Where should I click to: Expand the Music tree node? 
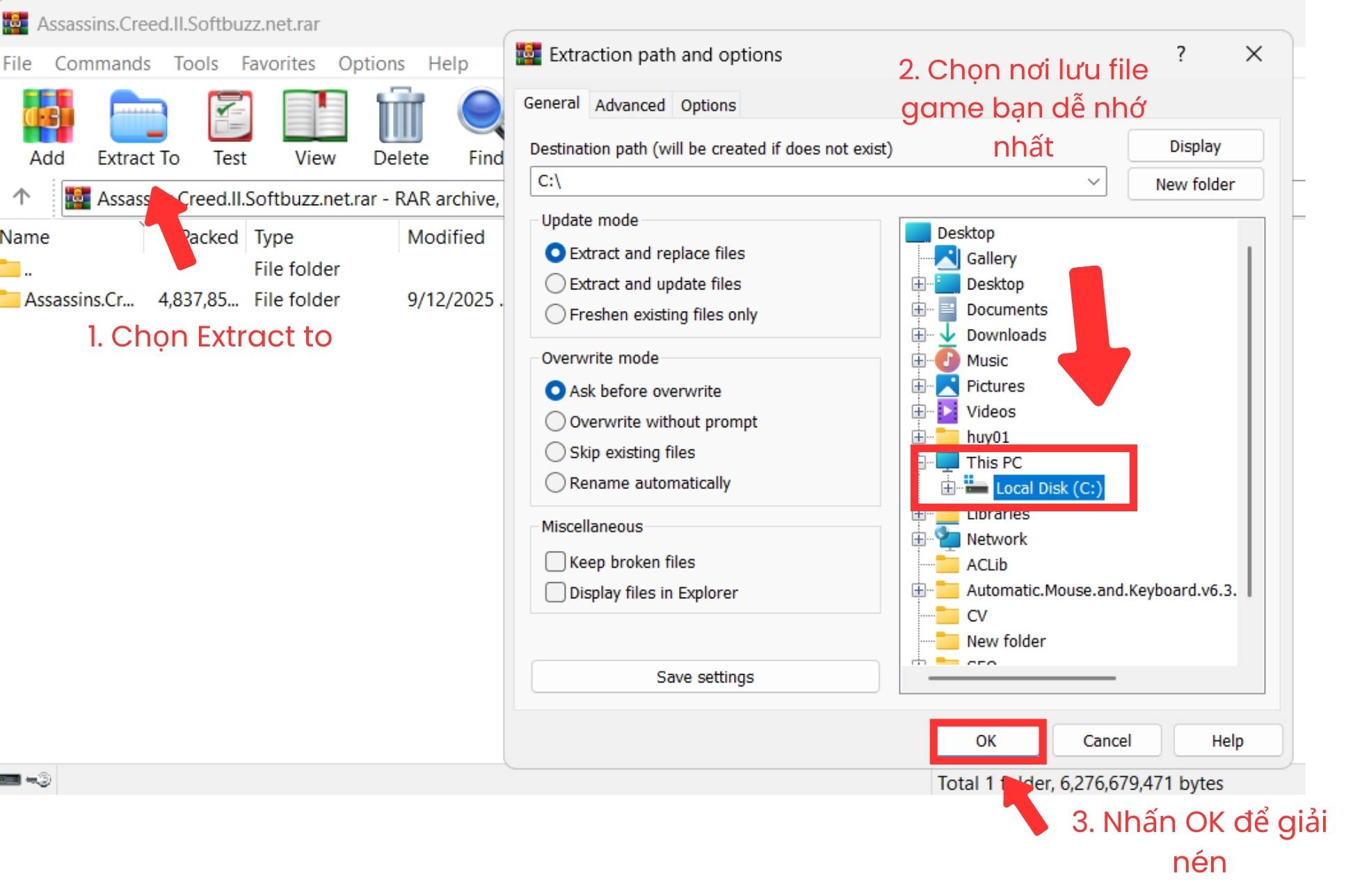click(x=918, y=360)
